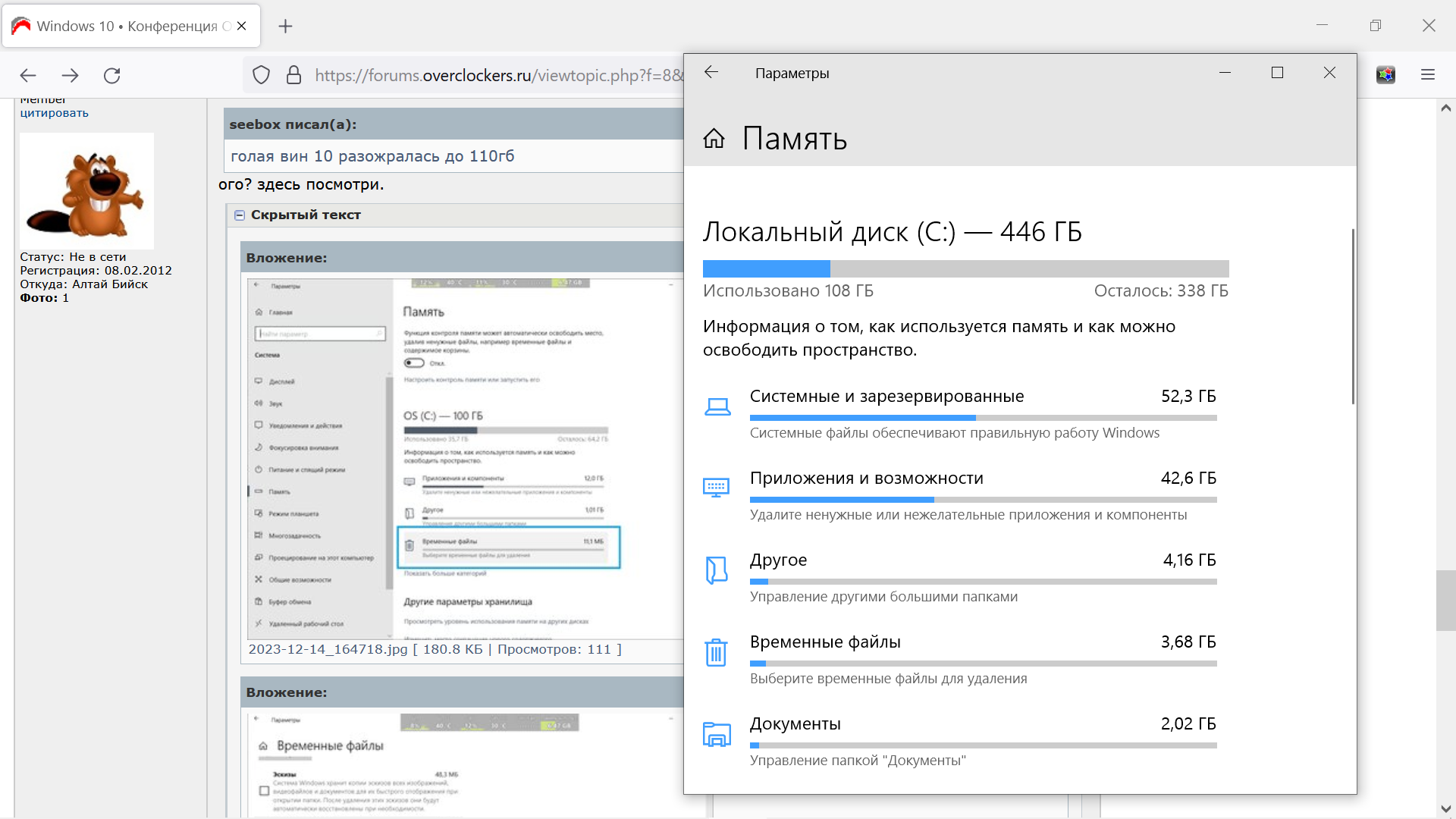Image resolution: width=1456 pixels, height=819 pixels.
Task: Collapse the Скрытый текст spoiler
Action: coord(240,215)
